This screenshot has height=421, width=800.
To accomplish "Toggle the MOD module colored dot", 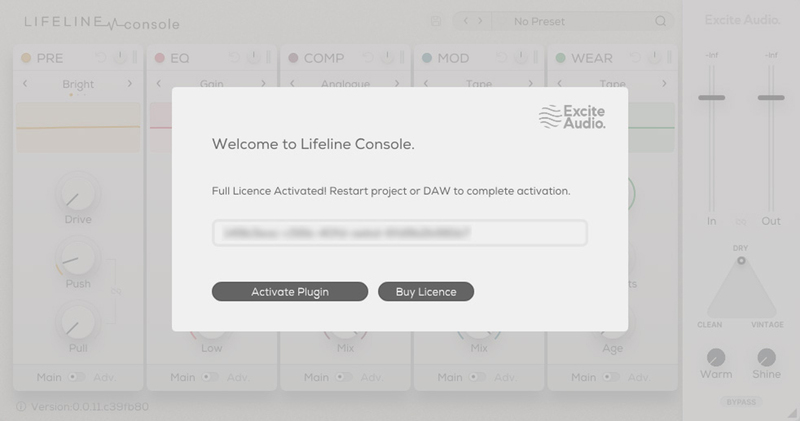I will pyautogui.click(x=427, y=58).
